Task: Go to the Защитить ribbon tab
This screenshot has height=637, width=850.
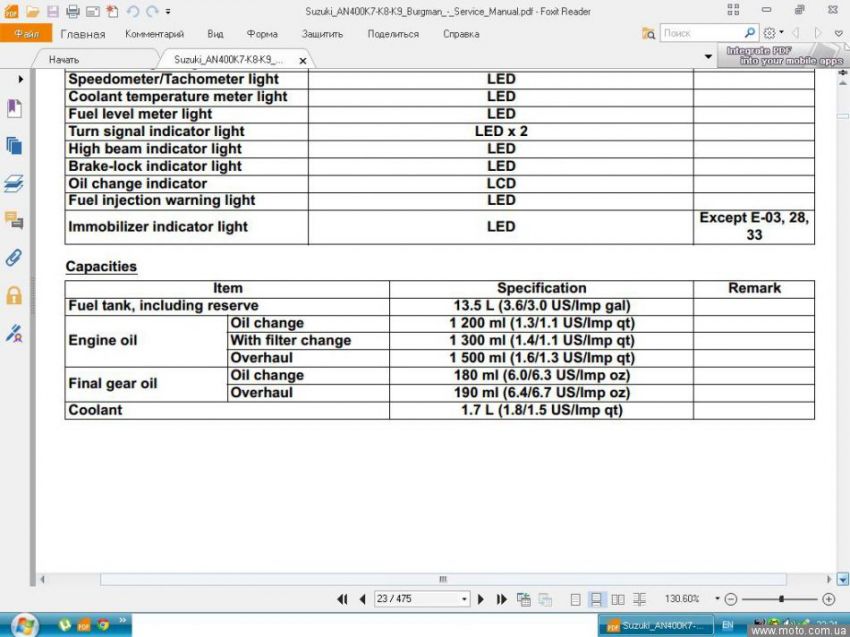Action: 323,34
